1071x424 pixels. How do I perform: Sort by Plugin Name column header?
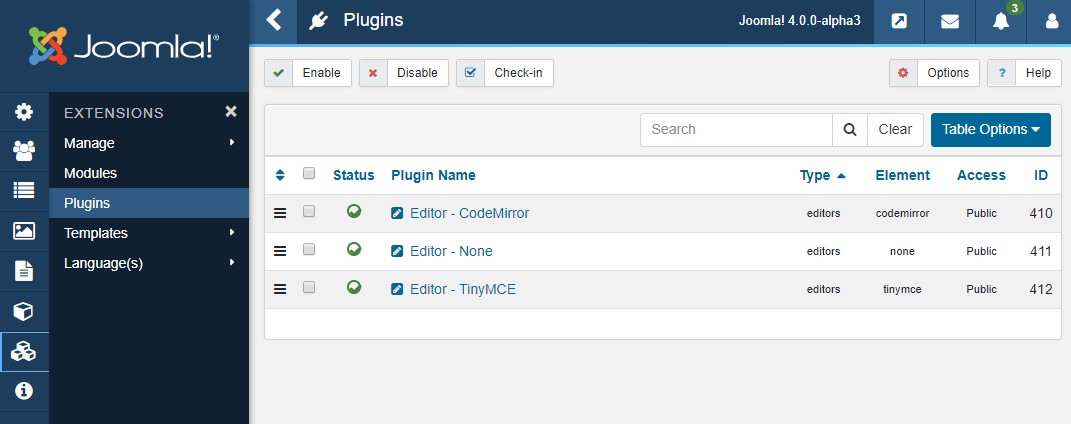433,175
